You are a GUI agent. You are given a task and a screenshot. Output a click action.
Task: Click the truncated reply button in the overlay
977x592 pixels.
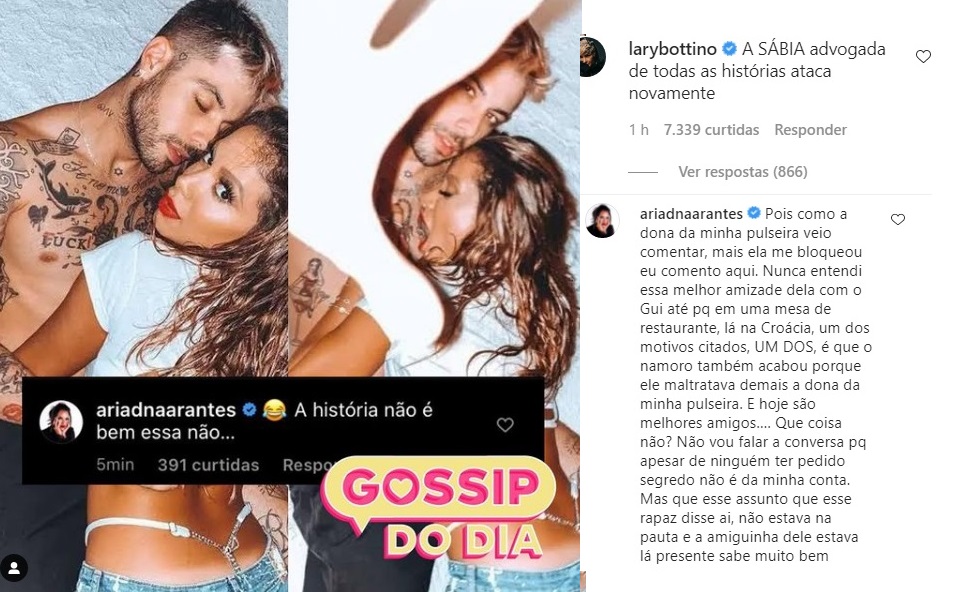tap(308, 465)
